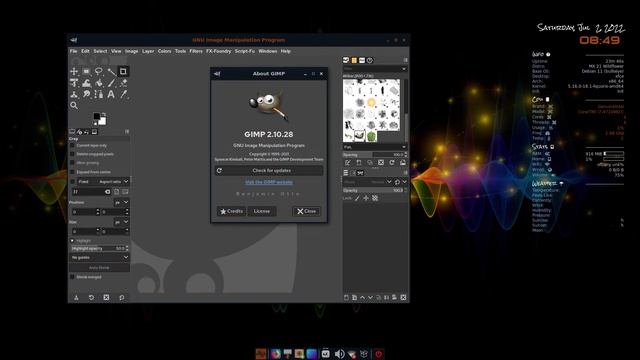Toggle Delete cropped pixels checkbox

[x=72, y=154]
